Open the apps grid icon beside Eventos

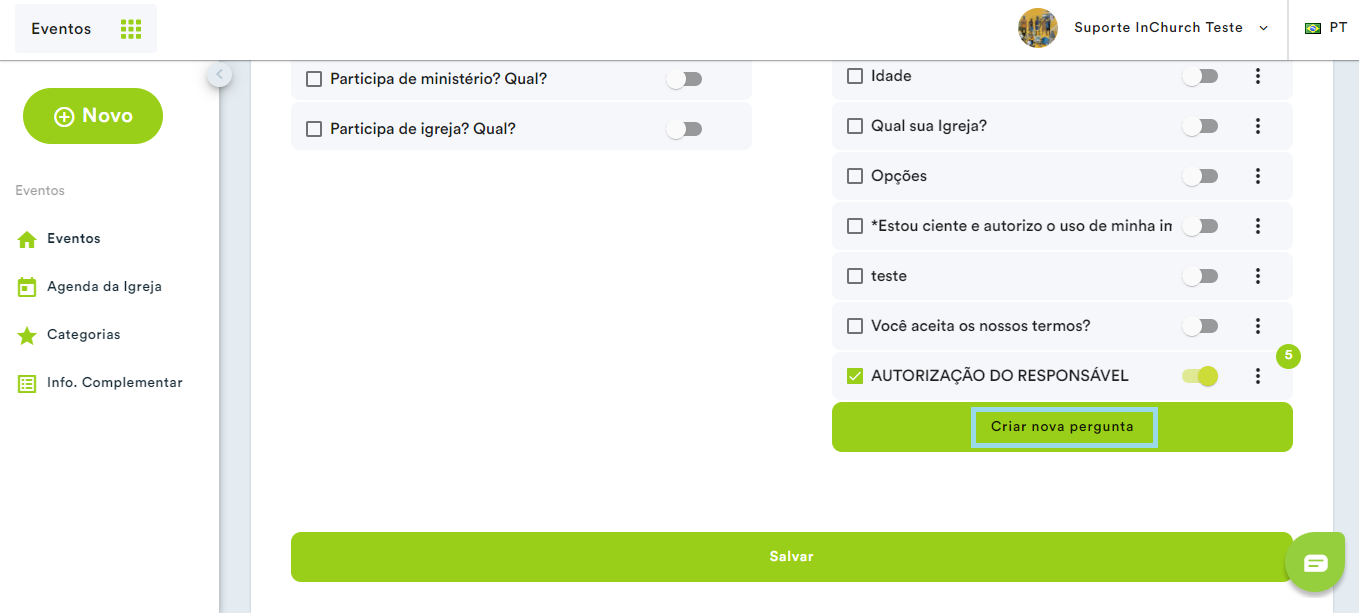(x=131, y=29)
